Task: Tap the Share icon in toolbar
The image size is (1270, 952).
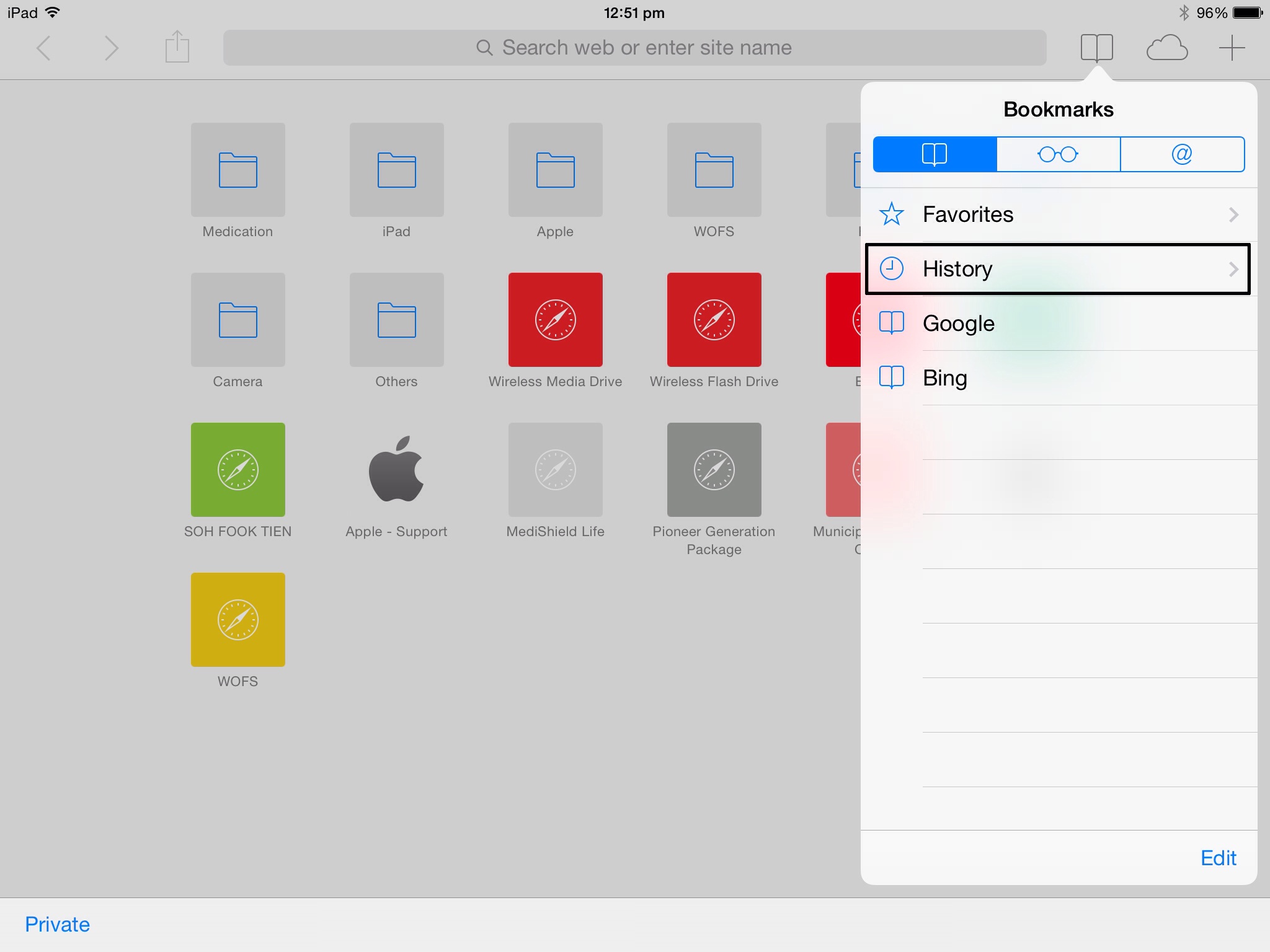Action: pos(177,47)
